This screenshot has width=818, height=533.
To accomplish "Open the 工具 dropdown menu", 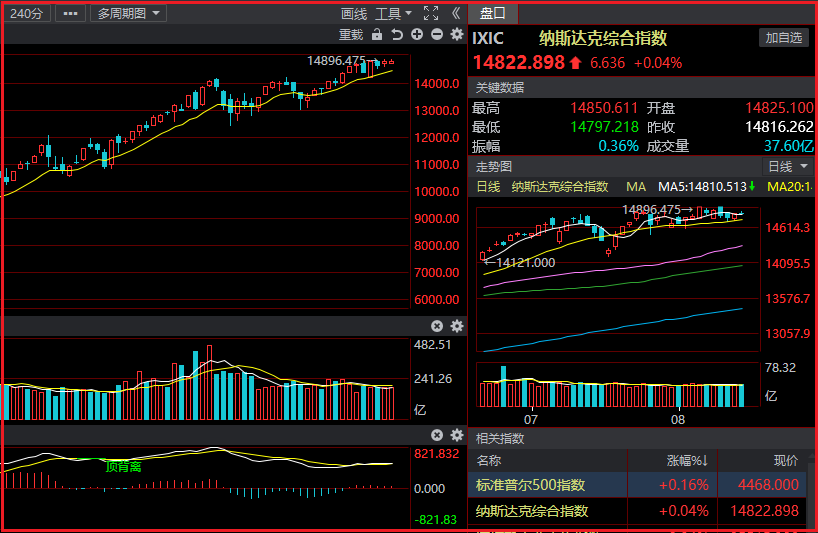I will tap(394, 14).
